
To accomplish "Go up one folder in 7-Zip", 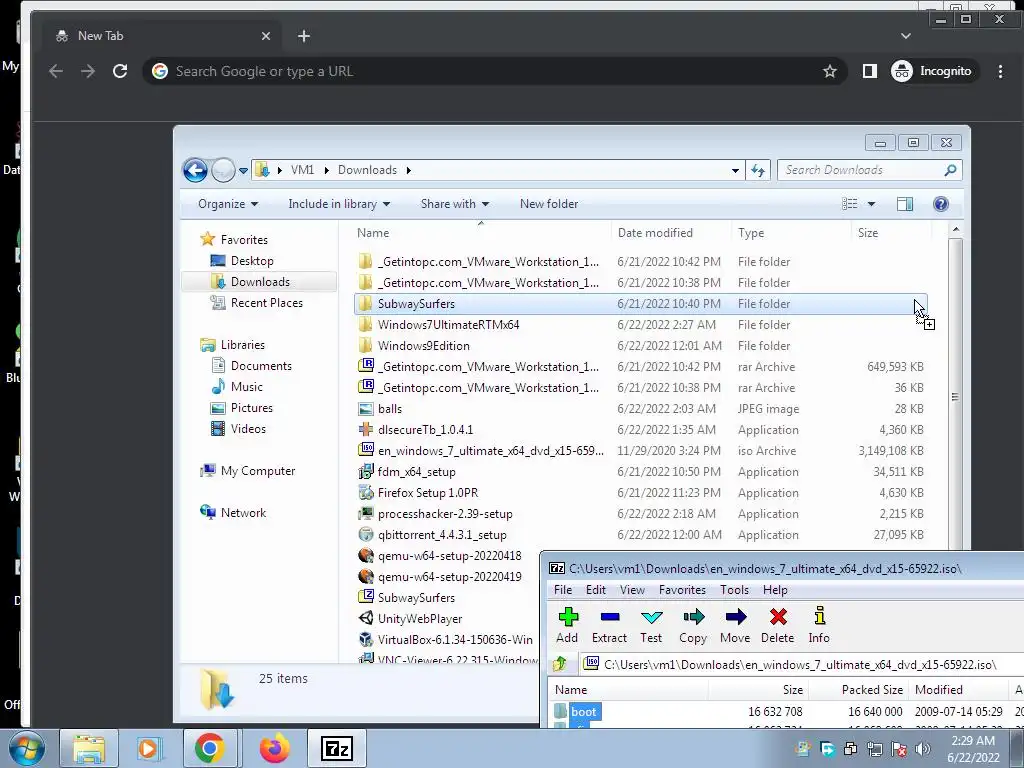I will pos(560,665).
